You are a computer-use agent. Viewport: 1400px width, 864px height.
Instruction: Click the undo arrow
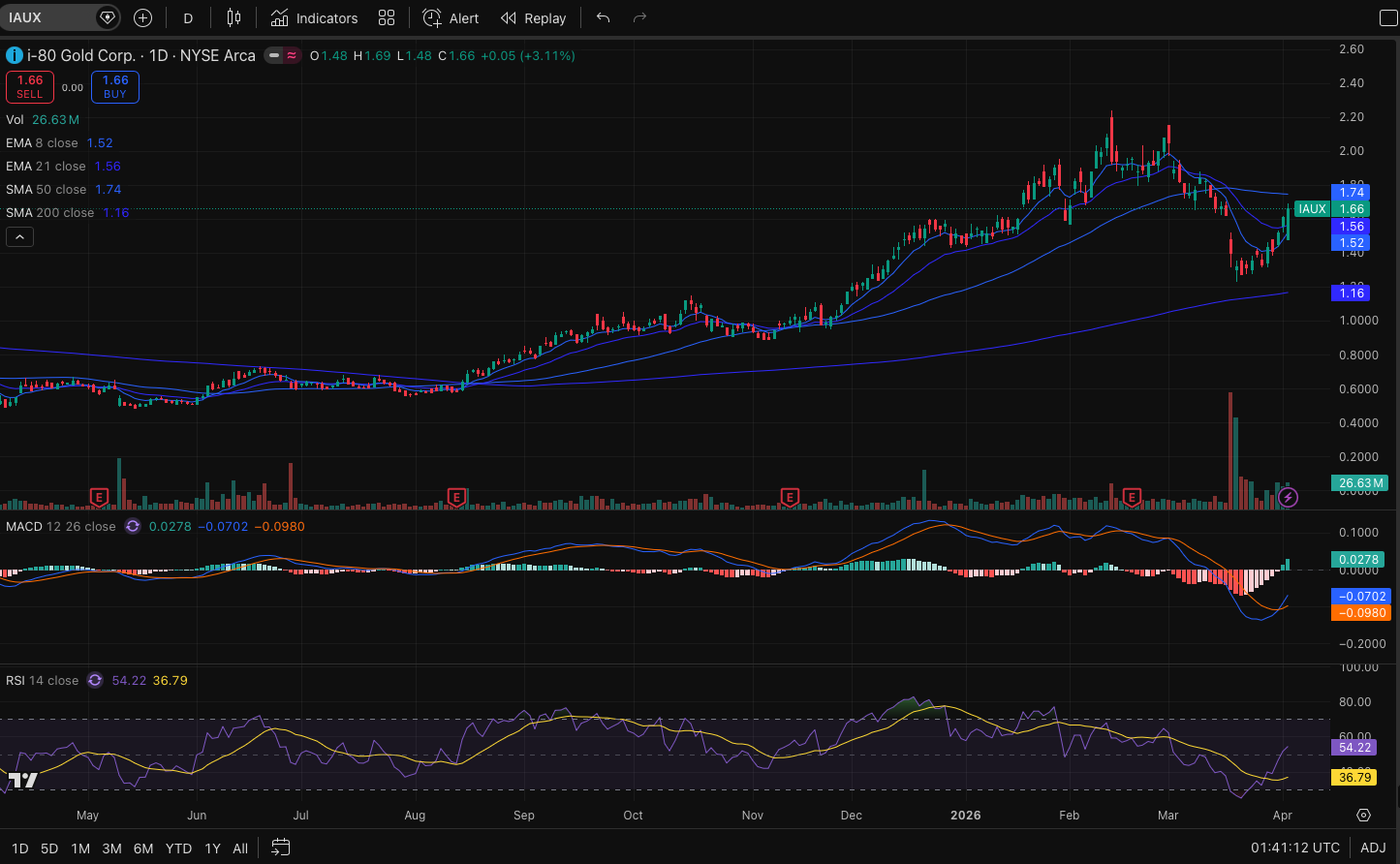click(x=604, y=17)
